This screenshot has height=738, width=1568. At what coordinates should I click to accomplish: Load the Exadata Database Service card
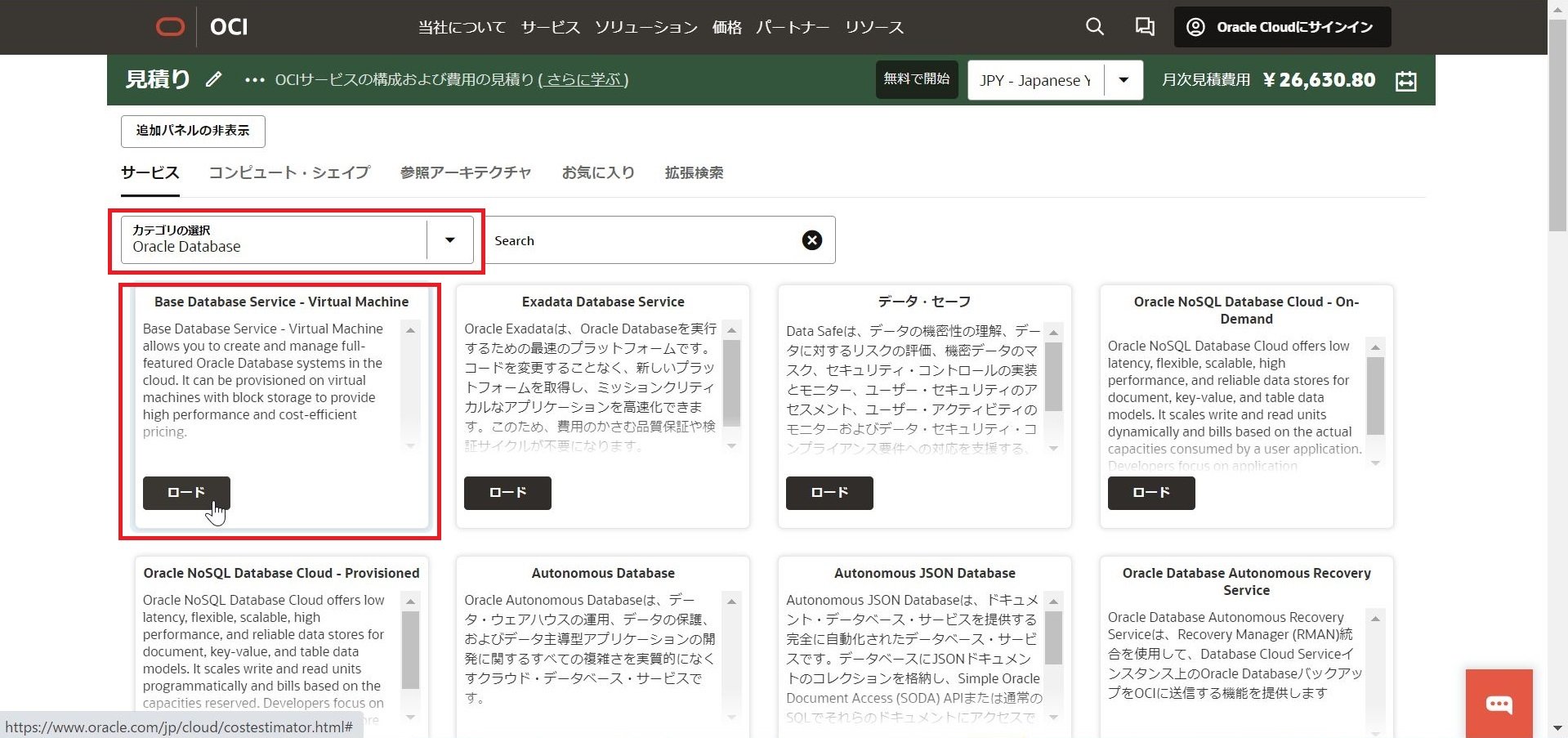(507, 493)
